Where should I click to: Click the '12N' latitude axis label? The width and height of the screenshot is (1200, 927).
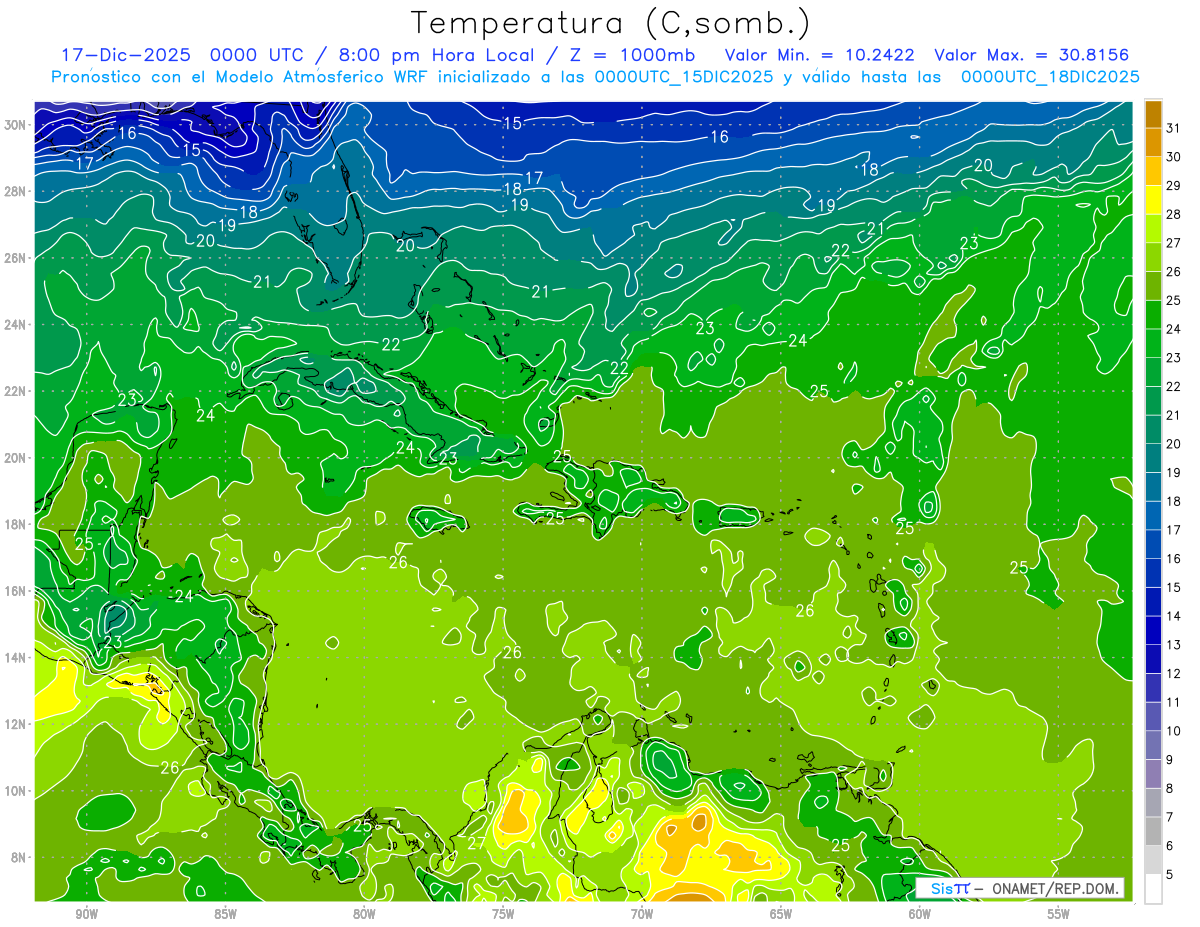pos(14,724)
